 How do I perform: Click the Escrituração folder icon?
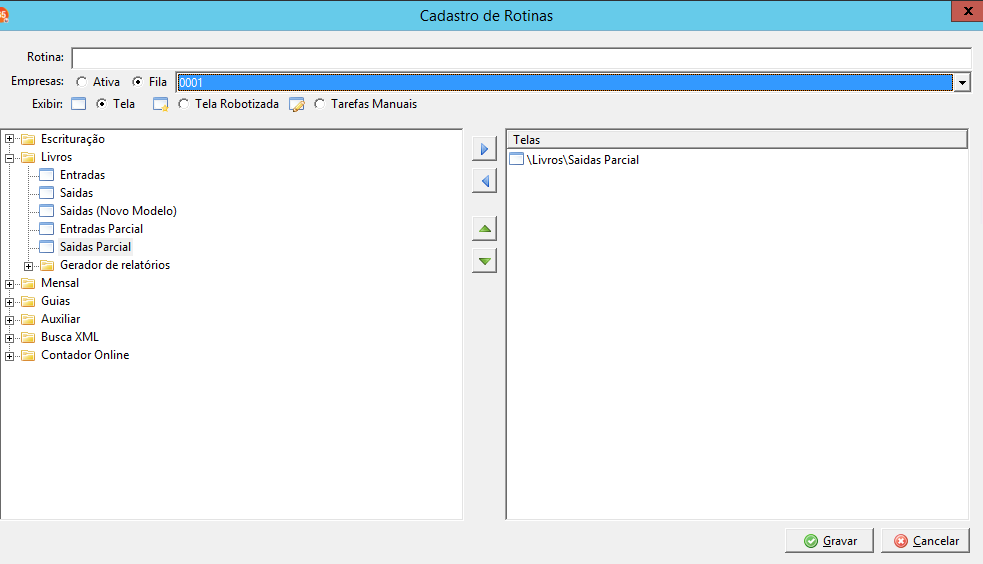[x=28, y=139]
